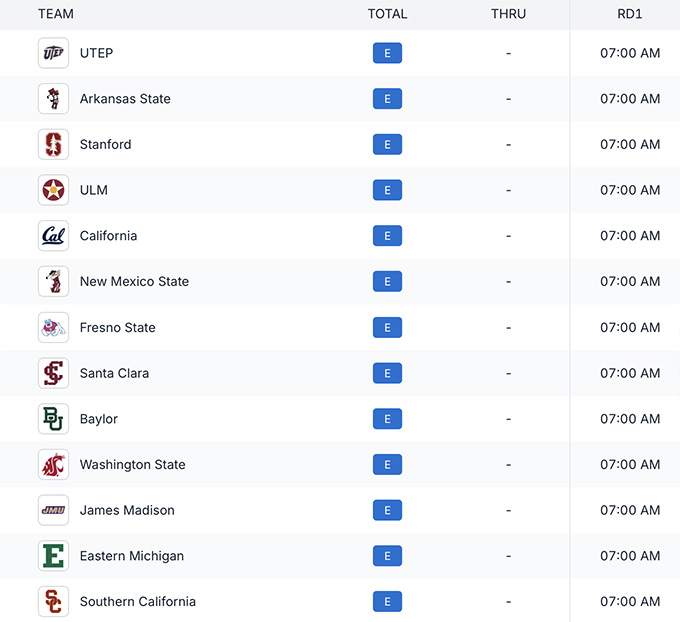Screen dimensions: 680x622
Task: Click Baylor's E total badge
Action: click(x=387, y=419)
